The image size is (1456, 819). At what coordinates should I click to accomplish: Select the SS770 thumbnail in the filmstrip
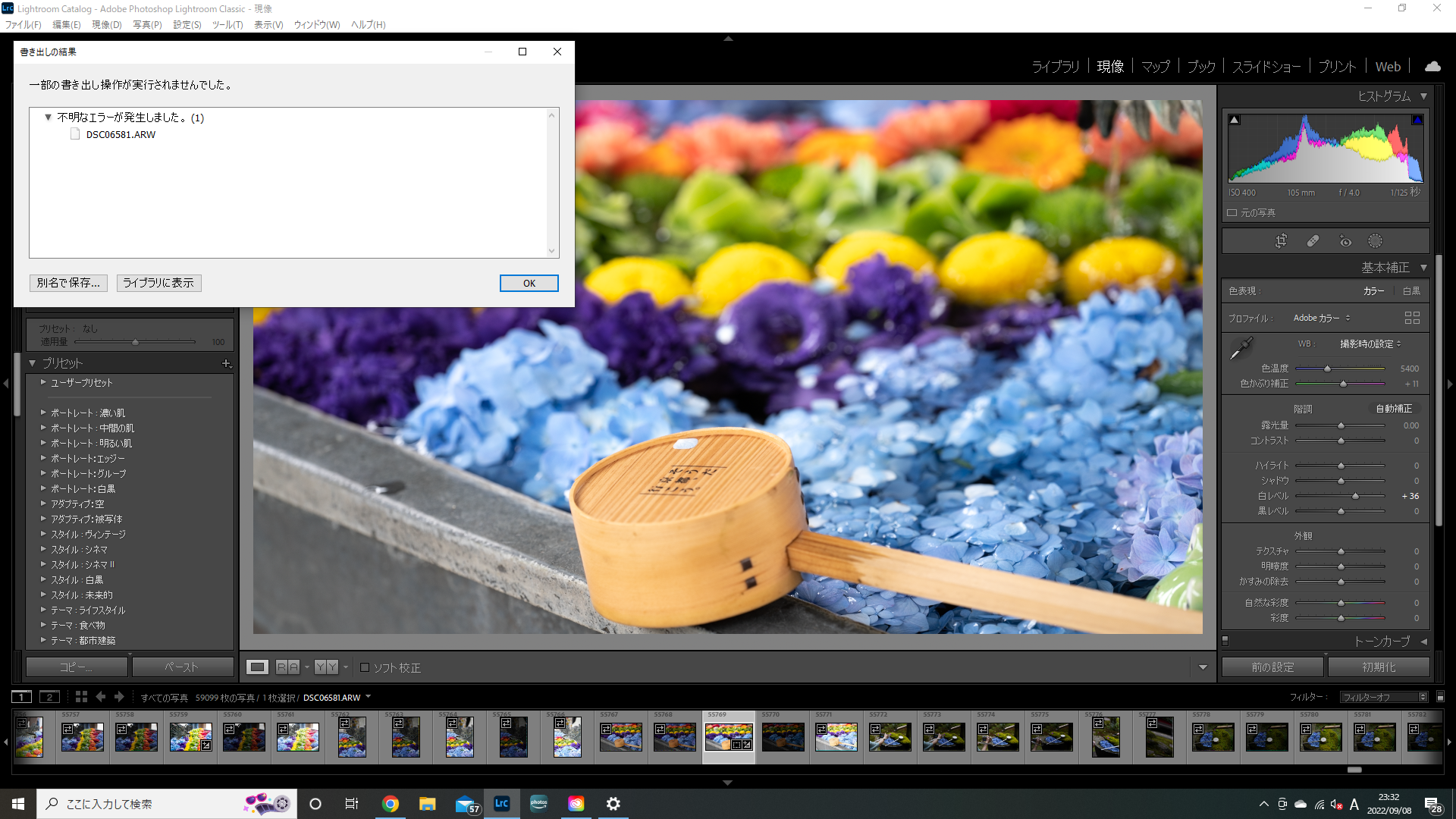(783, 736)
